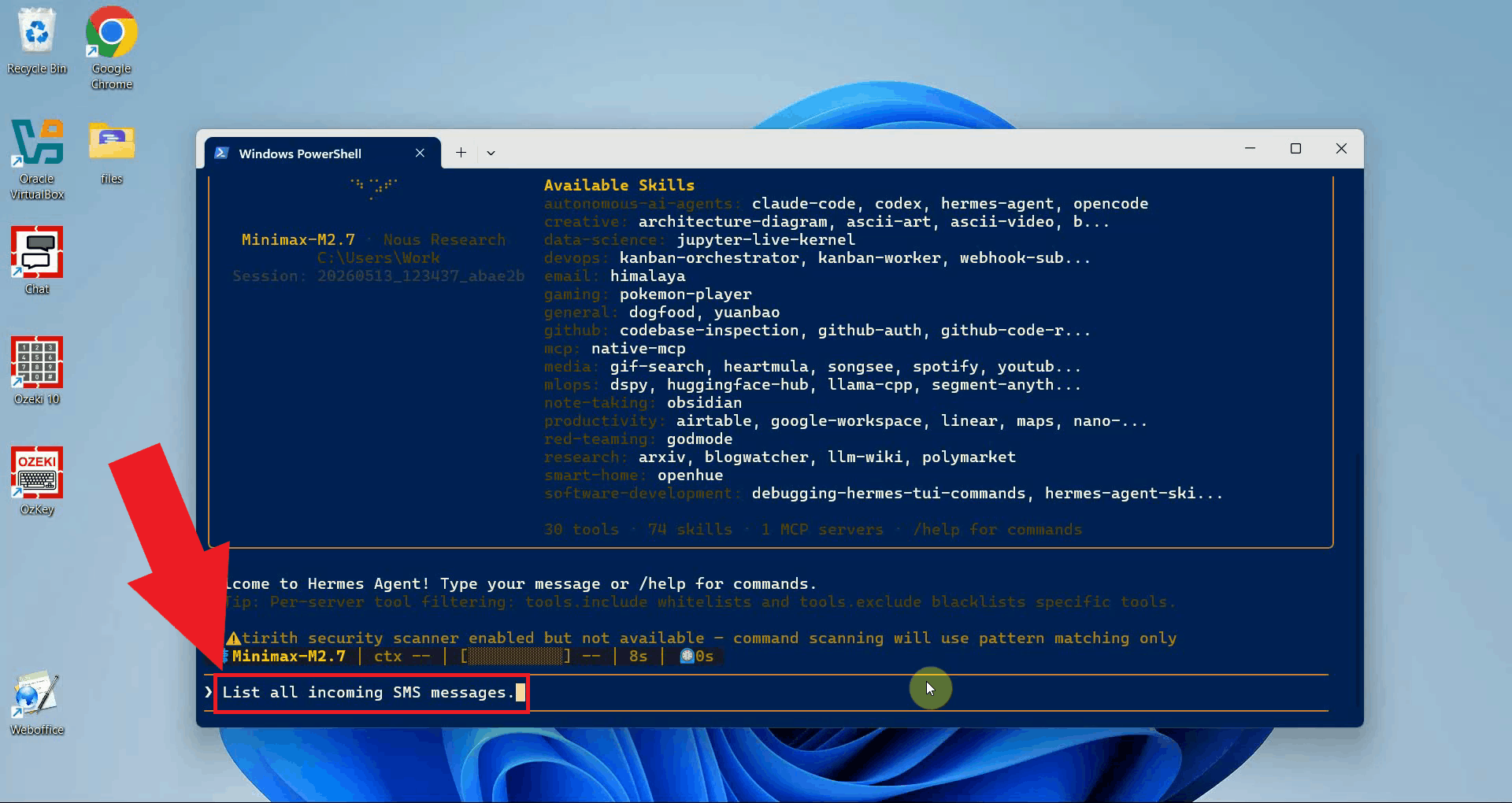The height and width of the screenshot is (803, 1512).
Task: Click 'hermes-agent' in autonomous-ai-agents row
Action: click(x=997, y=204)
